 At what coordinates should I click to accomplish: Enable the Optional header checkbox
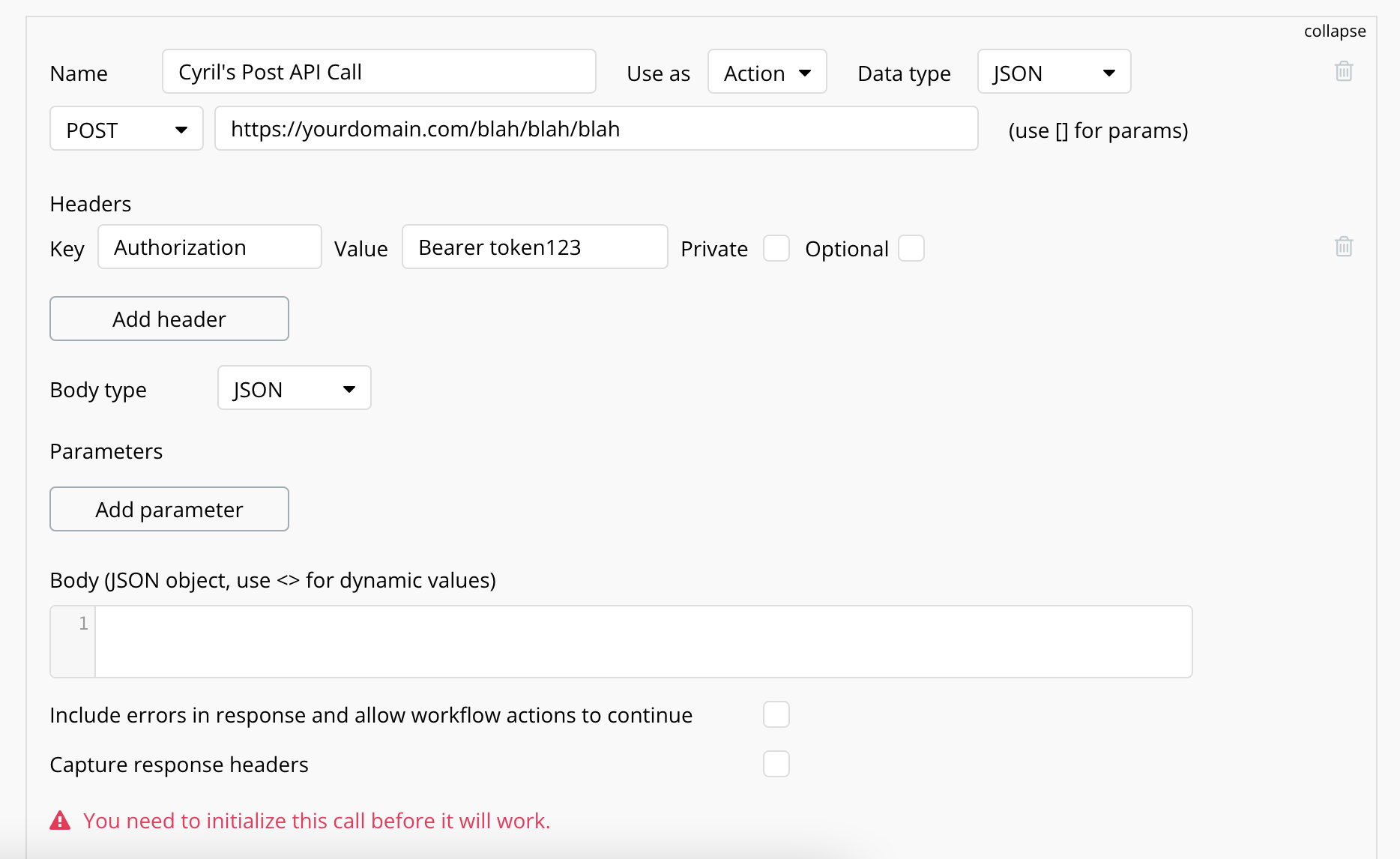(911, 248)
